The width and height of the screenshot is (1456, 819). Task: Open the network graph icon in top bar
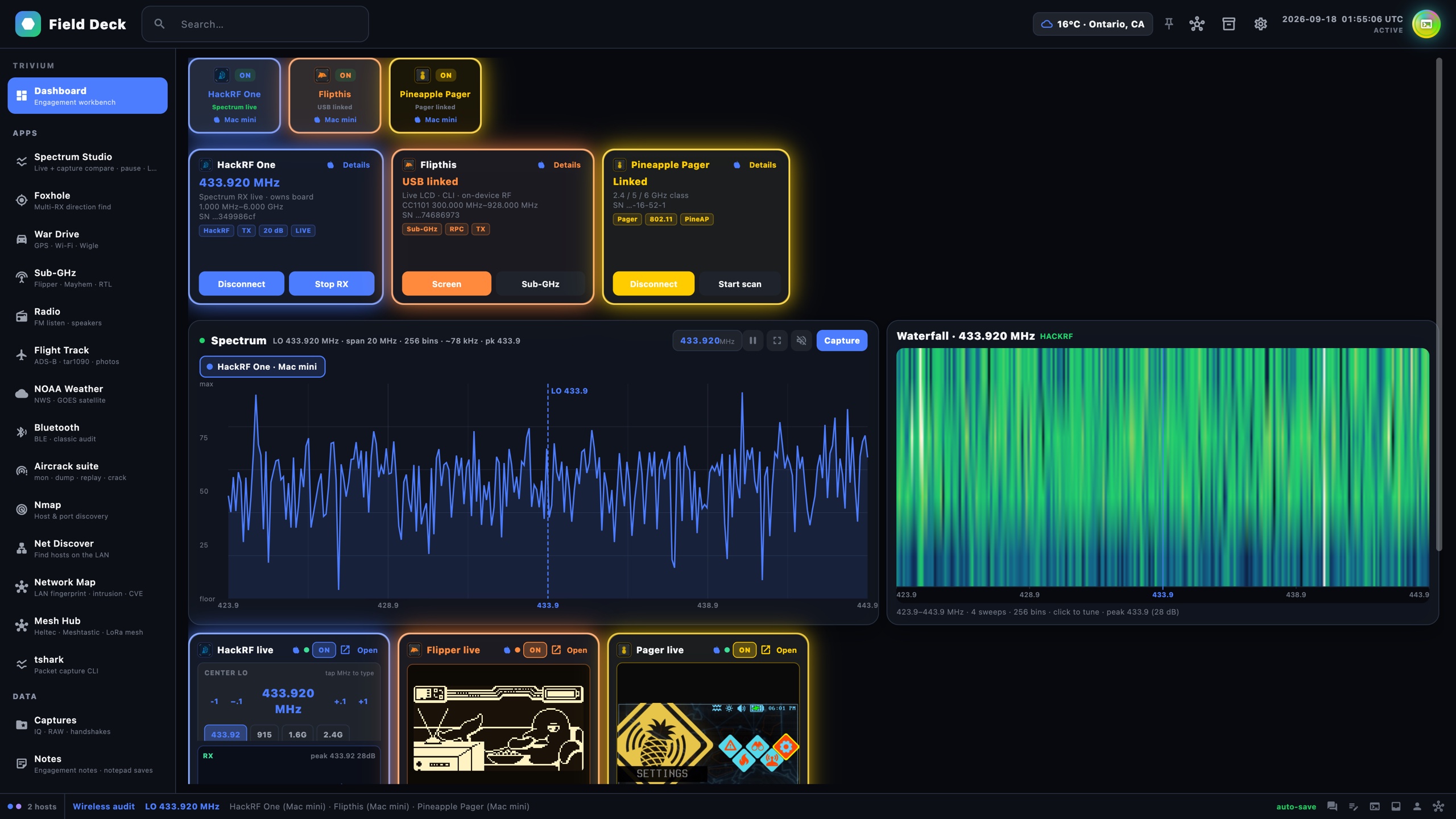(x=1197, y=24)
